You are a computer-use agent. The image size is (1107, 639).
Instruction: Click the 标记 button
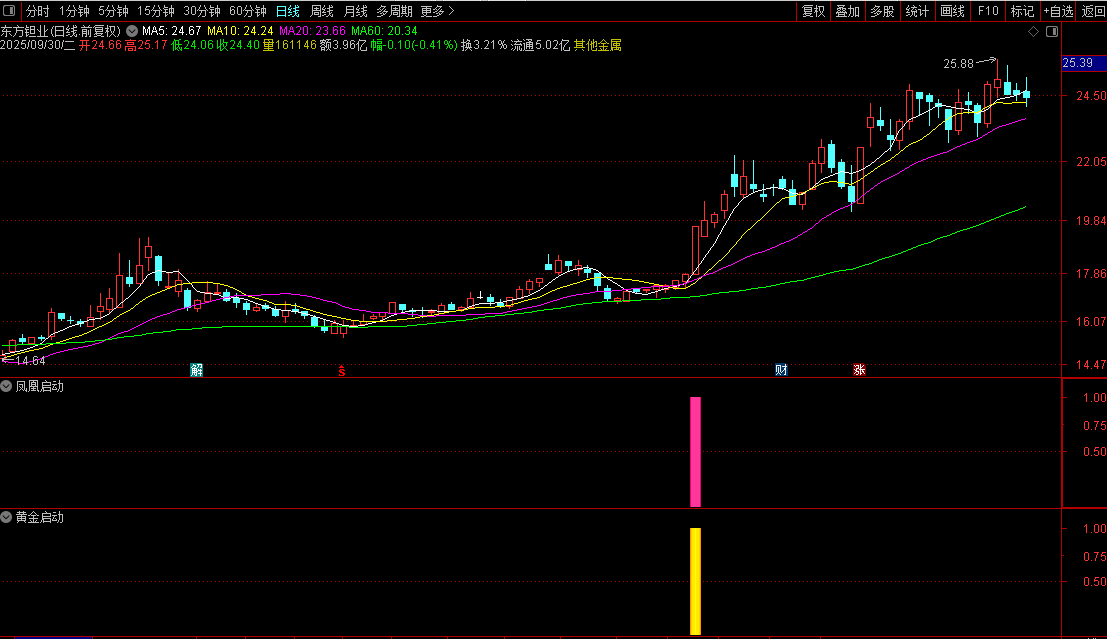1022,11
